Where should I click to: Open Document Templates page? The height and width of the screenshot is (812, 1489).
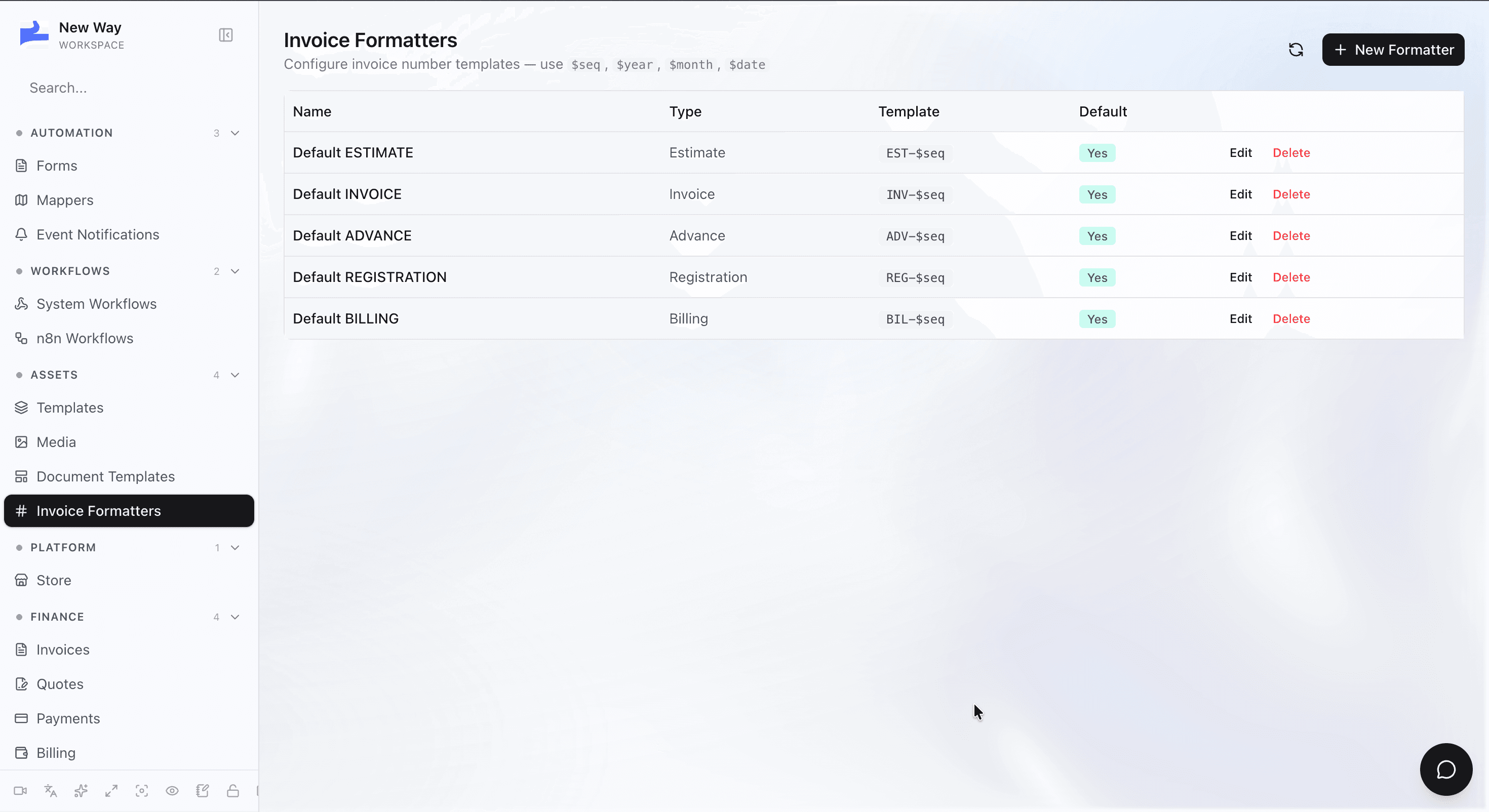(129, 476)
